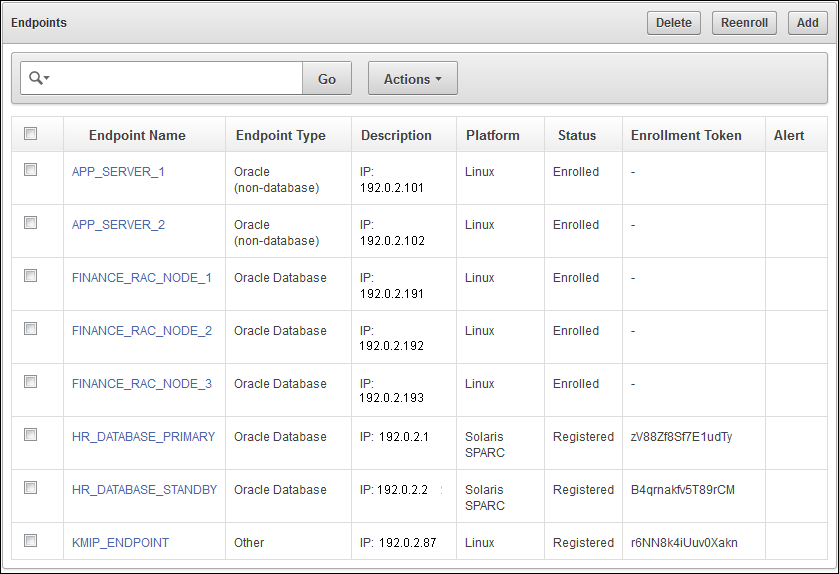
Task: Click Oracle (non-database) type of APP_SERVER_1
Action: pos(277,180)
